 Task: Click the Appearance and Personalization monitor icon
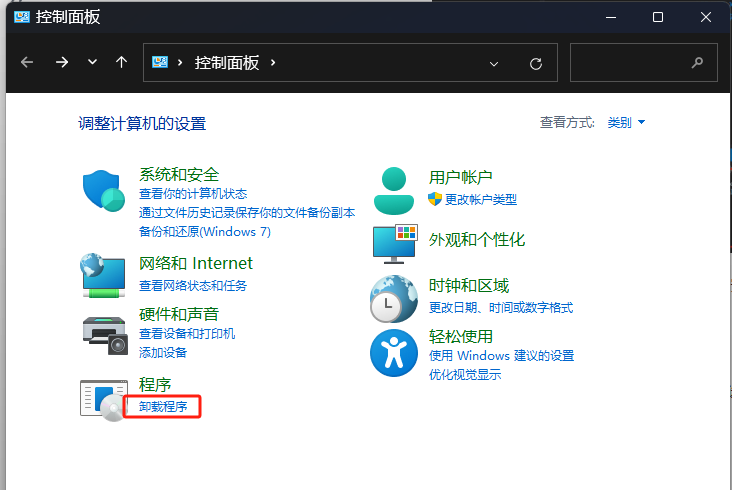pyautogui.click(x=395, y=244)
